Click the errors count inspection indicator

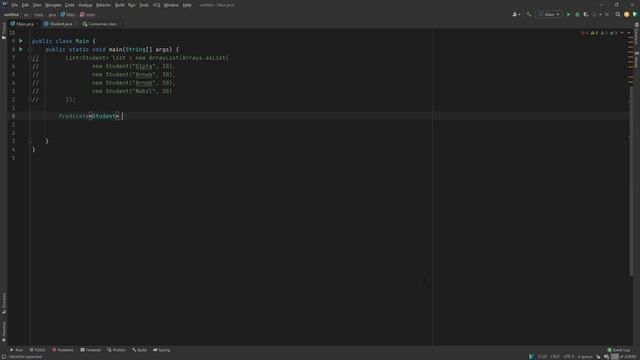coord(584,33)
